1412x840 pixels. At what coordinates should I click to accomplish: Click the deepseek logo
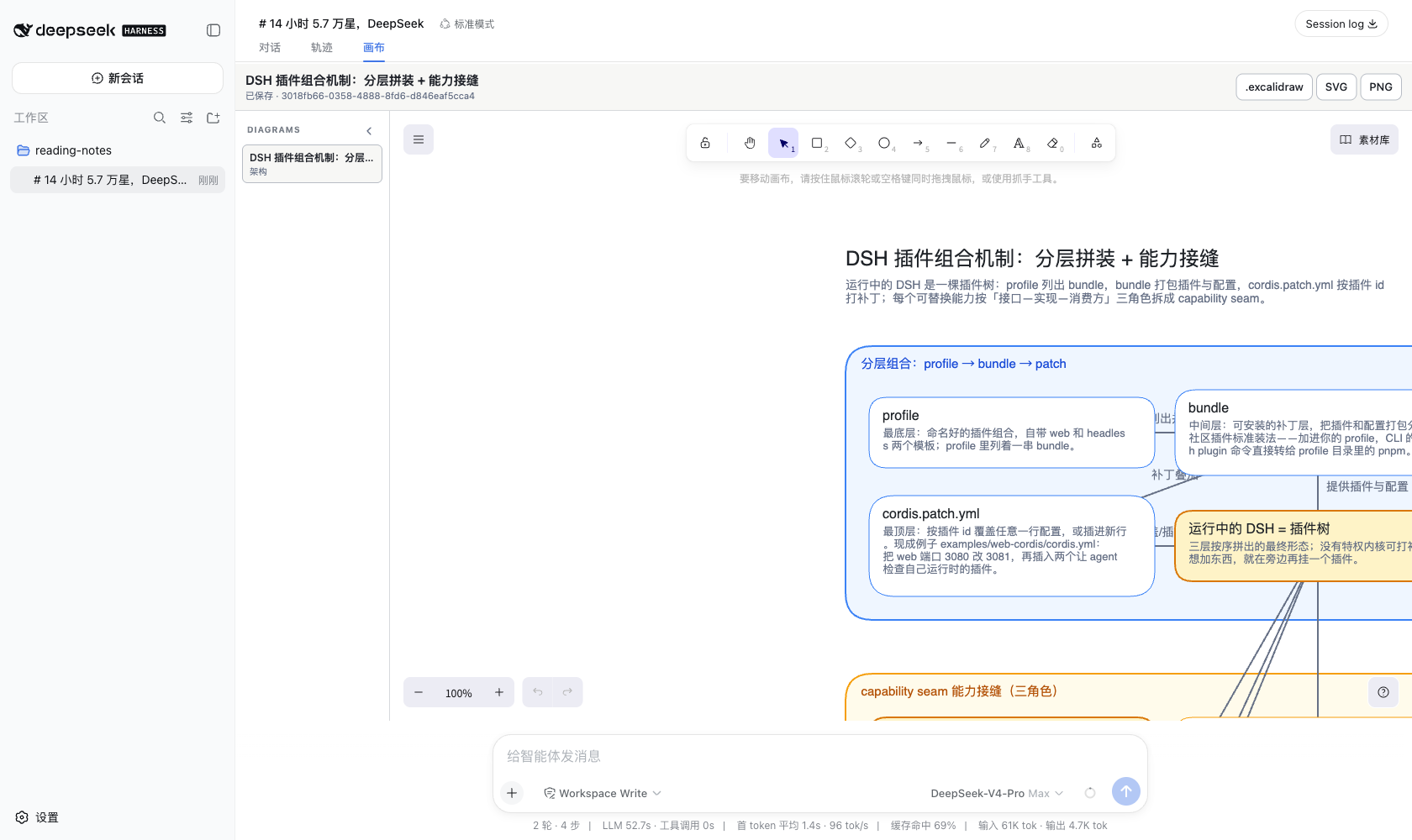[x=89, y=30]
